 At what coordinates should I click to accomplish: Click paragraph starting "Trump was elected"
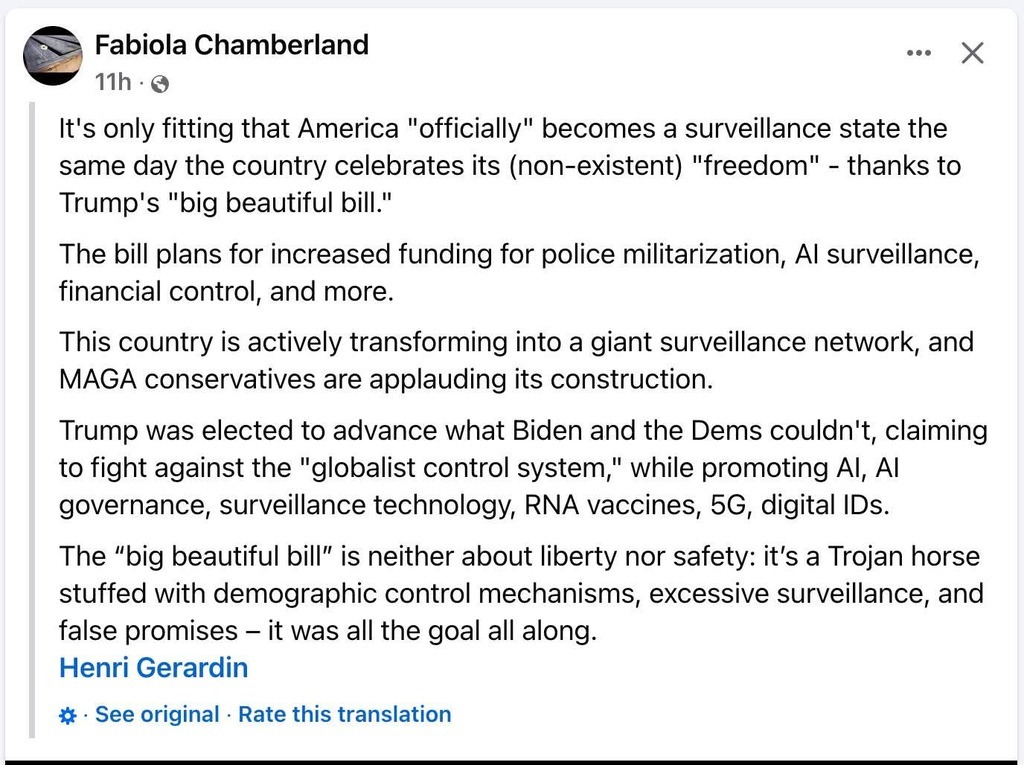[522, 468]
